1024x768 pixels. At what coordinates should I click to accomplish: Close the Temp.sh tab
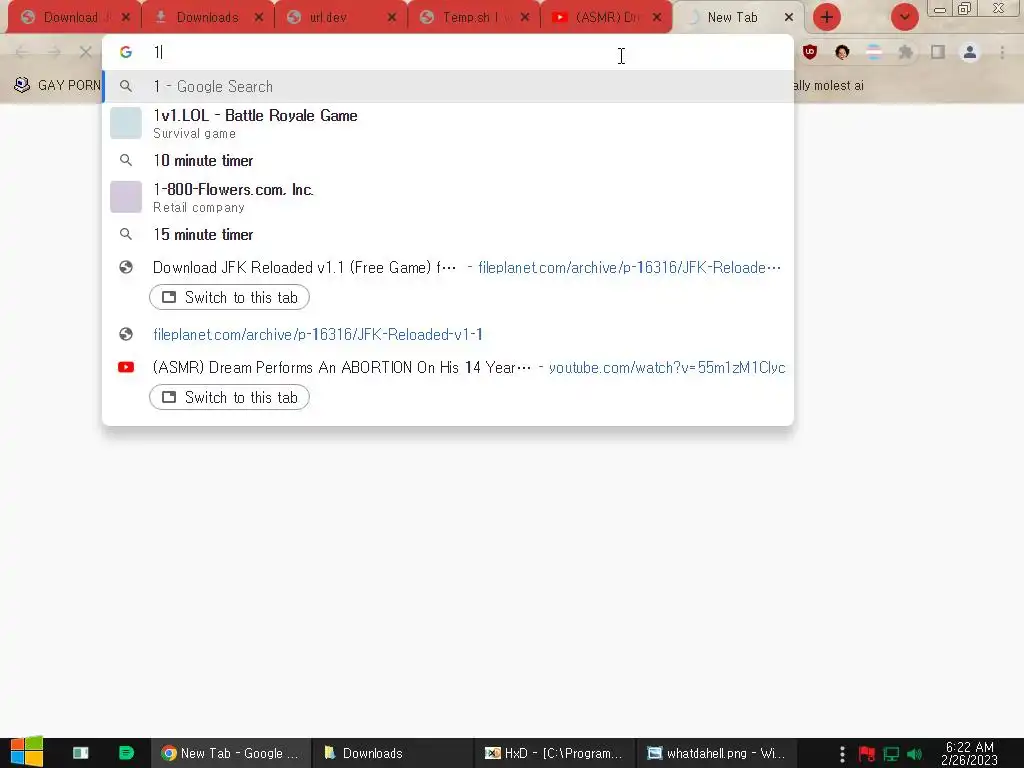coord(524,18)
